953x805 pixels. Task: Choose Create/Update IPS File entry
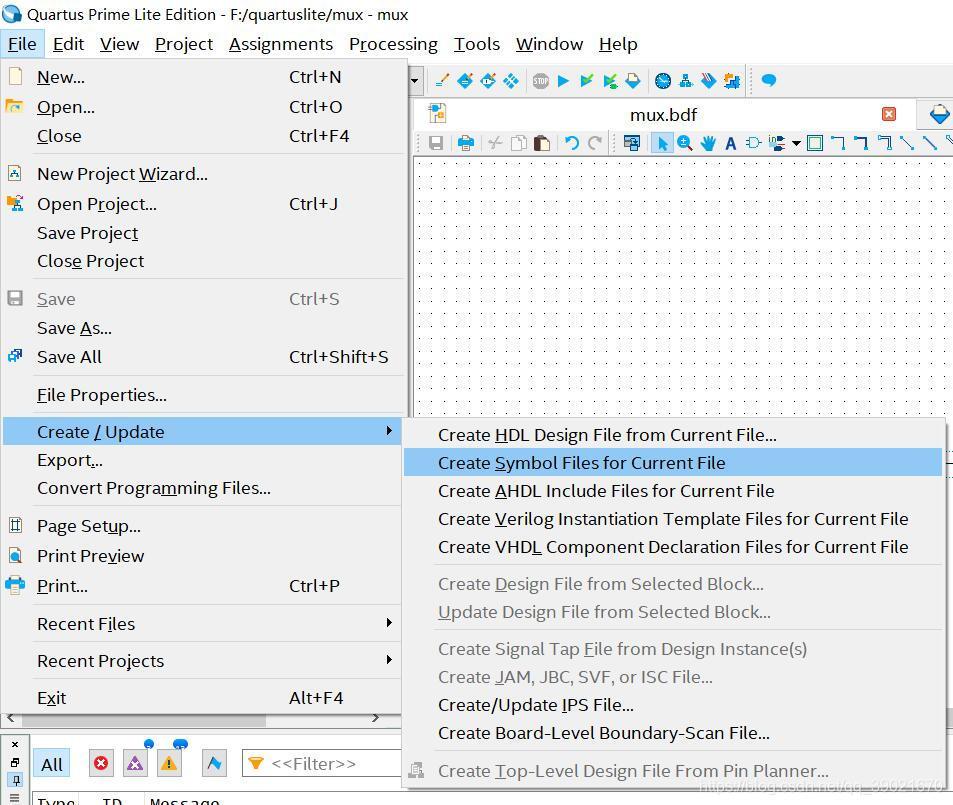(x=673, y=705)
